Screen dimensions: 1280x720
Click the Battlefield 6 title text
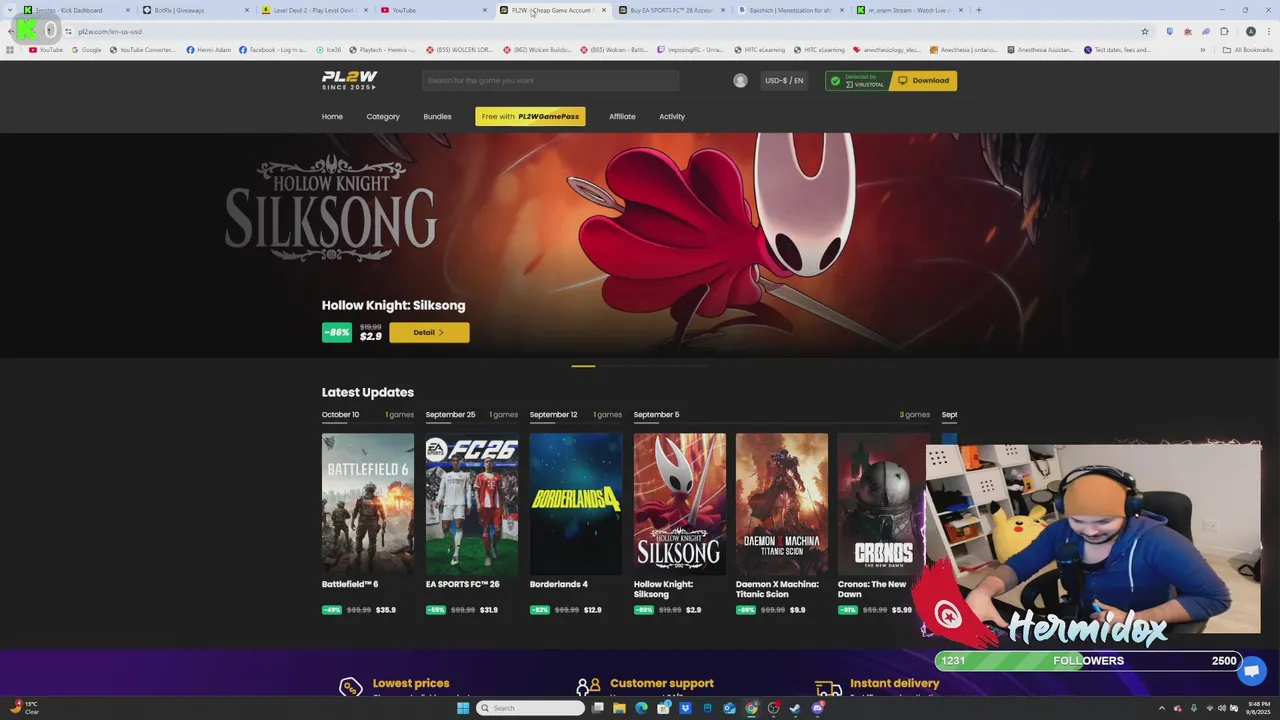tap(350, 584)
